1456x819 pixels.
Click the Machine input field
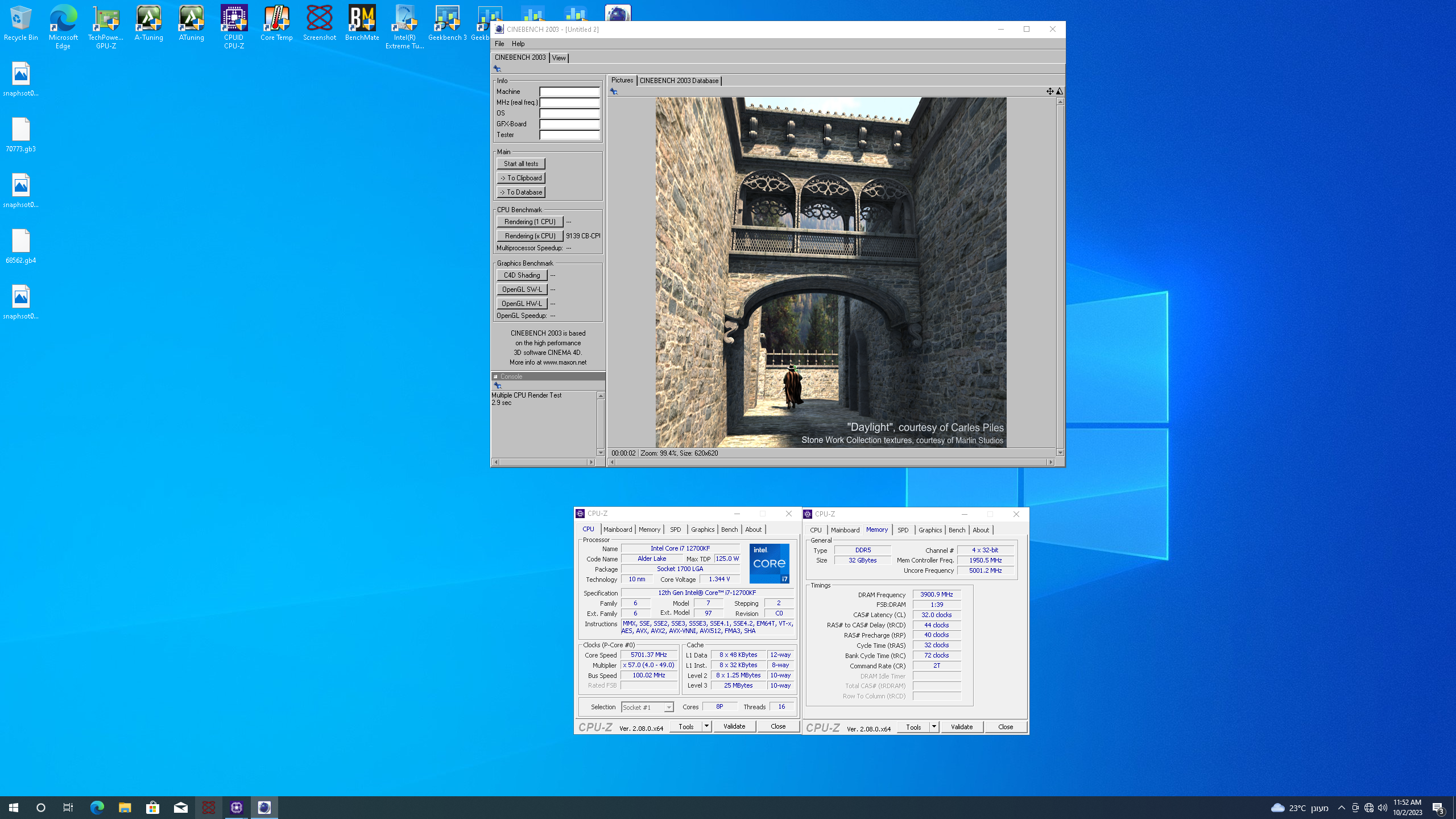(x=569, y=92)
